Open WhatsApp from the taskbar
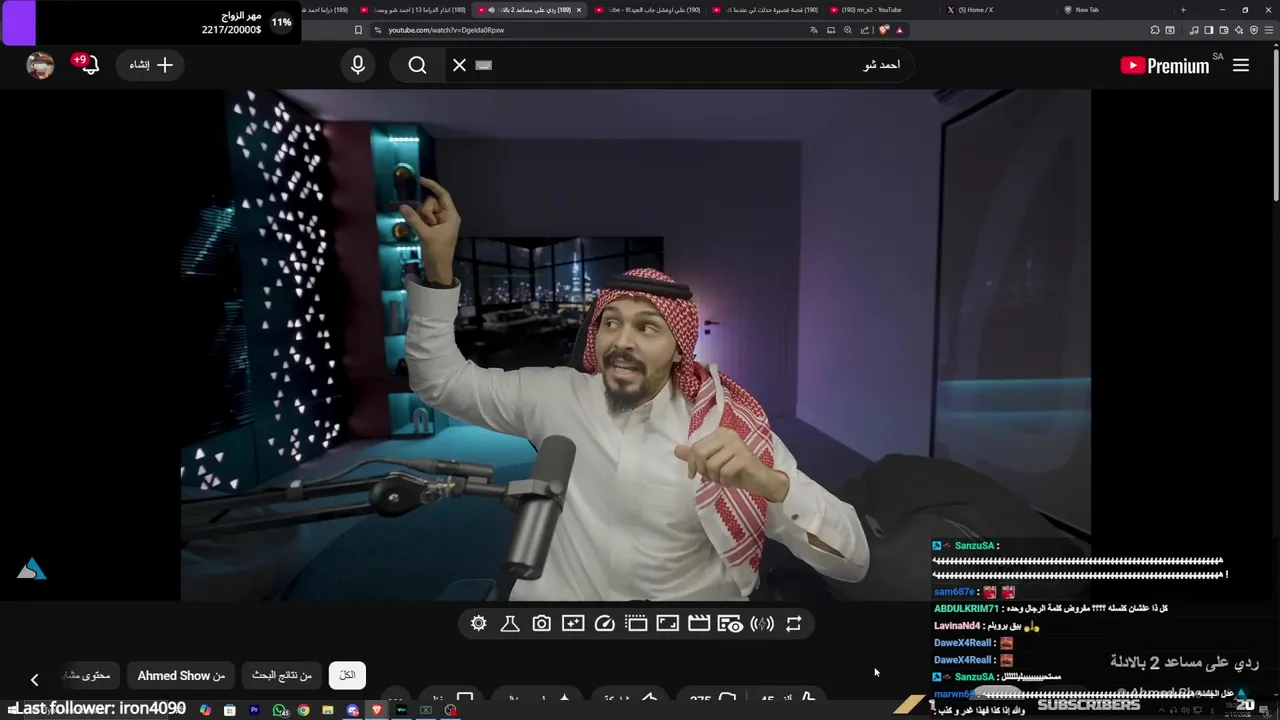The width and height of the screenshot is (1280, 720). pyautogui.click(x=279, y=710)
